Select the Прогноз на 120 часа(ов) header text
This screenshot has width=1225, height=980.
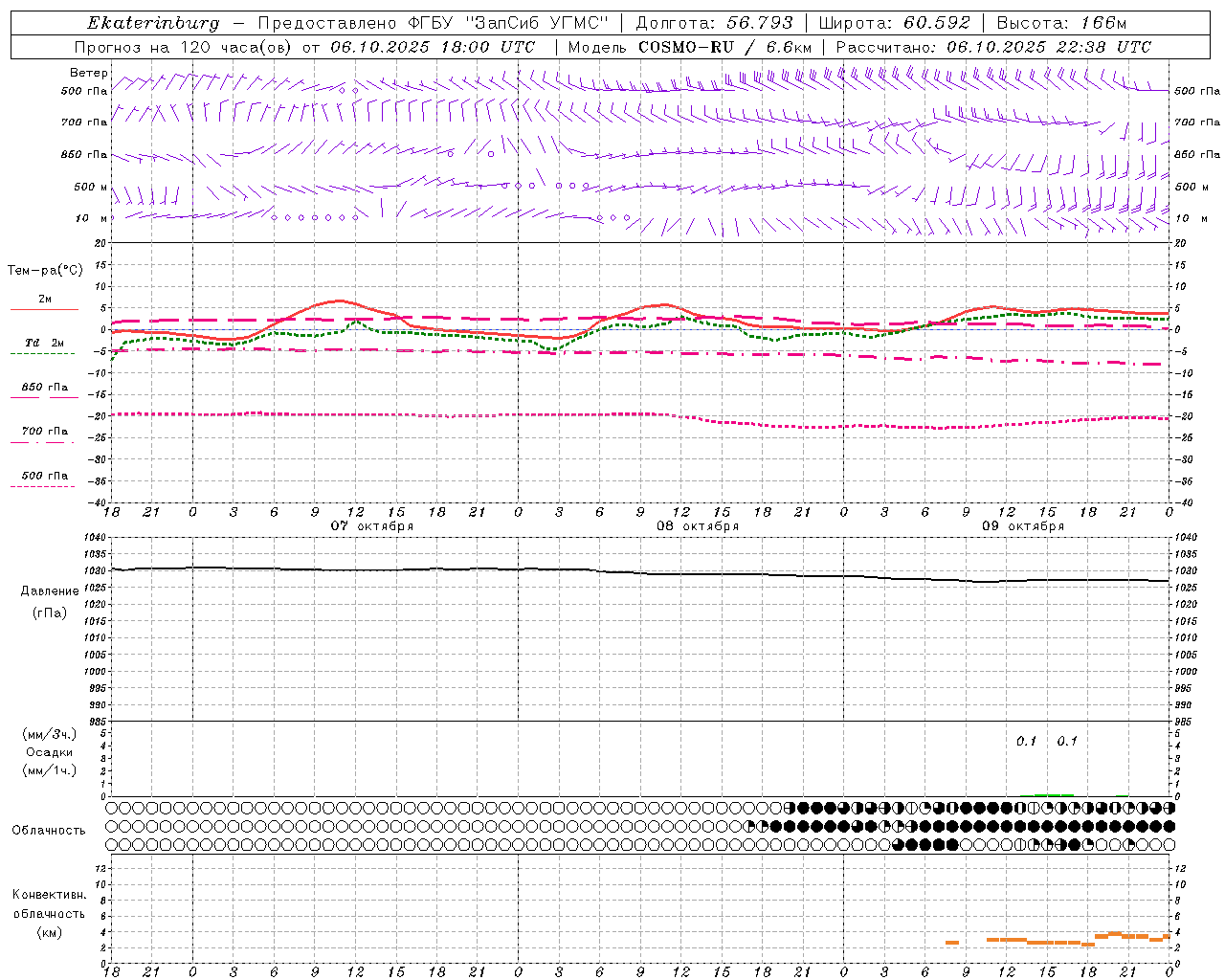(185, 47)
